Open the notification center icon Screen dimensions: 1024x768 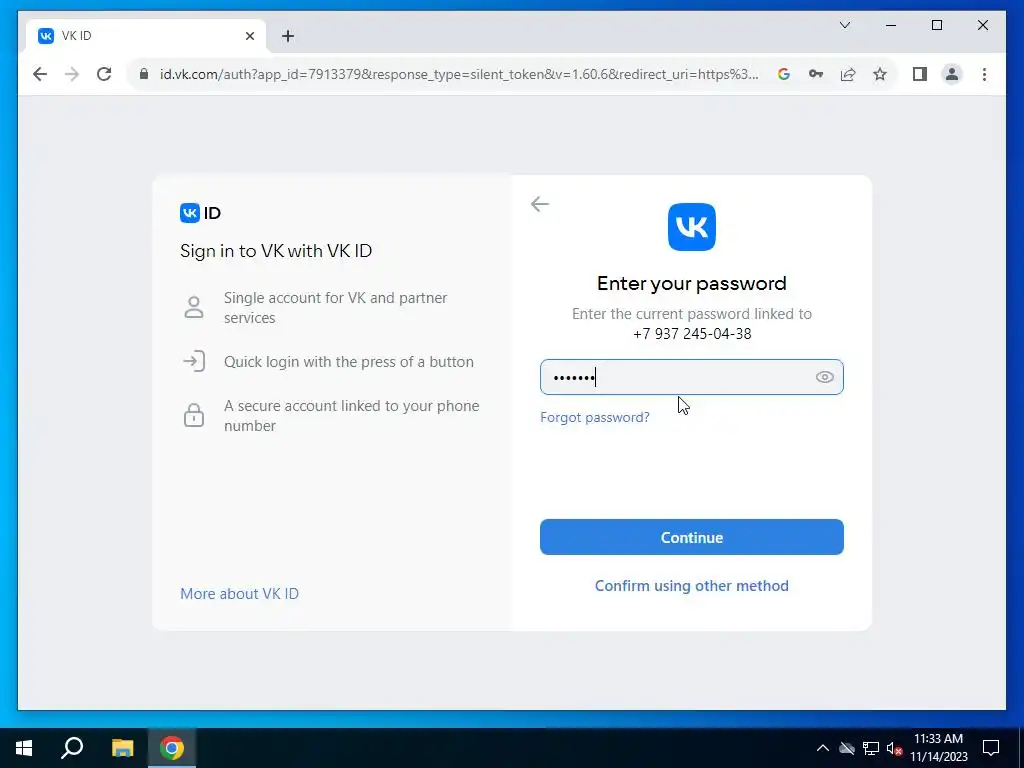tap(991, 748)
